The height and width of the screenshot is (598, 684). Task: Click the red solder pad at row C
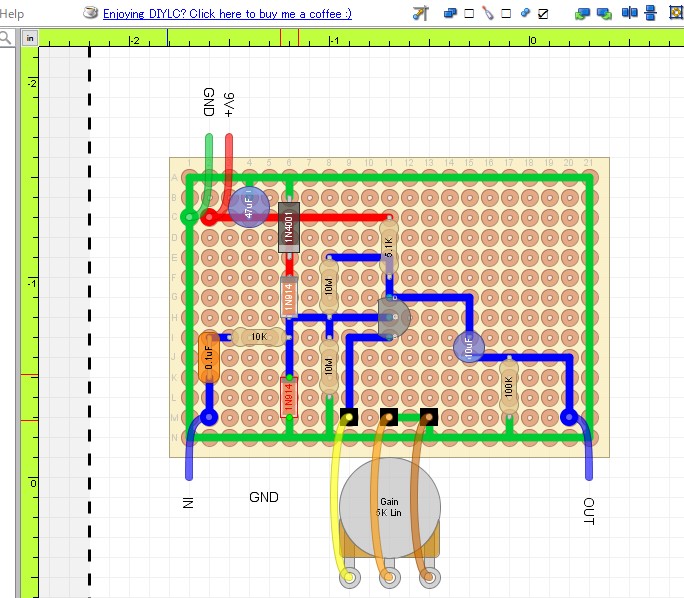pos(209,217)
